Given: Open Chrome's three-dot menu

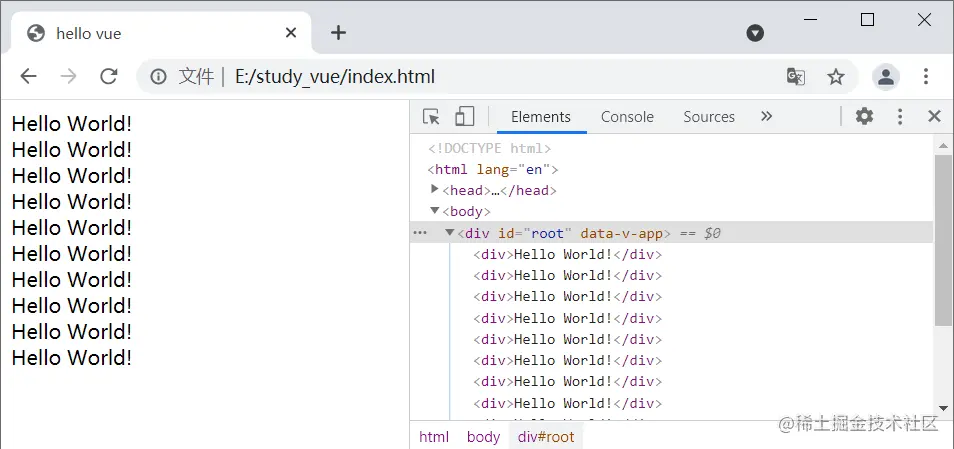Looking at the screenshot, I should [925, 76].
